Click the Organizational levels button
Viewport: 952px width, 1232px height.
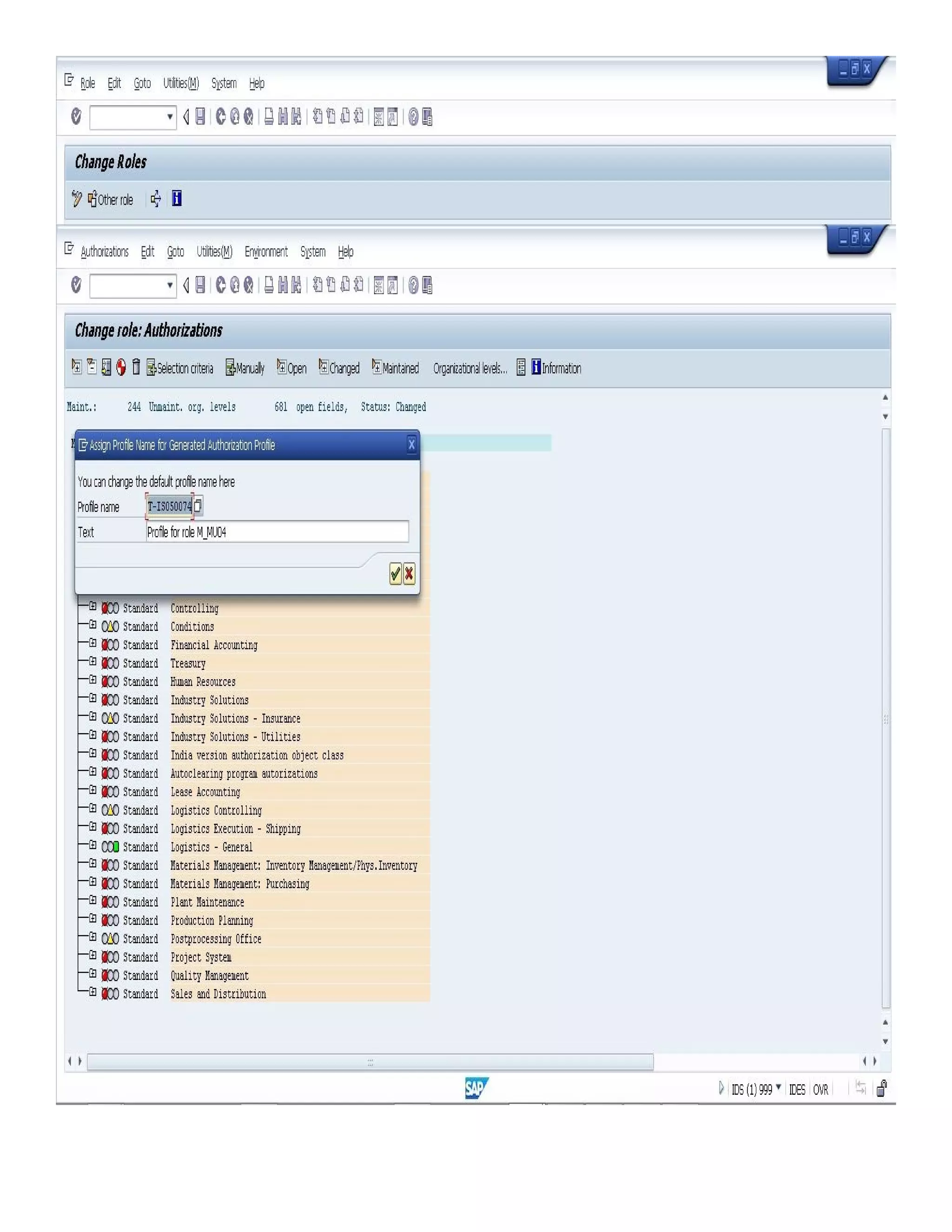click(470, 368)
